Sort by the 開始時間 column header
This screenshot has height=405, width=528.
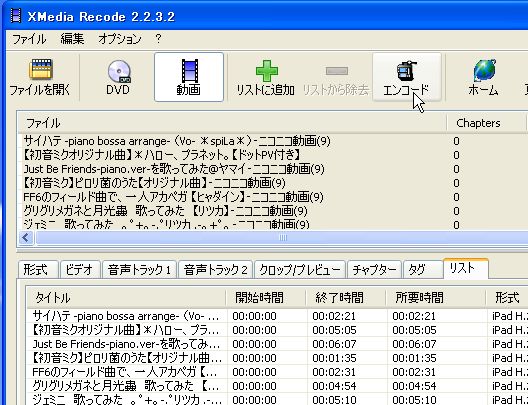pyautogui.click(x=266, y=298)
